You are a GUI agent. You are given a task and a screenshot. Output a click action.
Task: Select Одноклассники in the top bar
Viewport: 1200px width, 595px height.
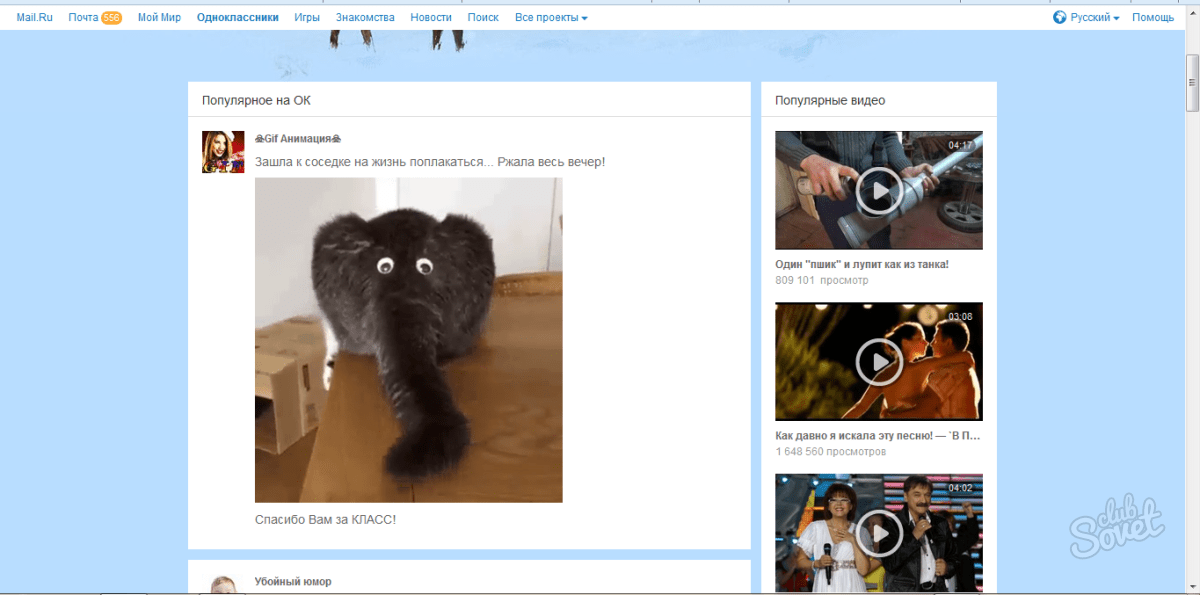pos(238,18)
